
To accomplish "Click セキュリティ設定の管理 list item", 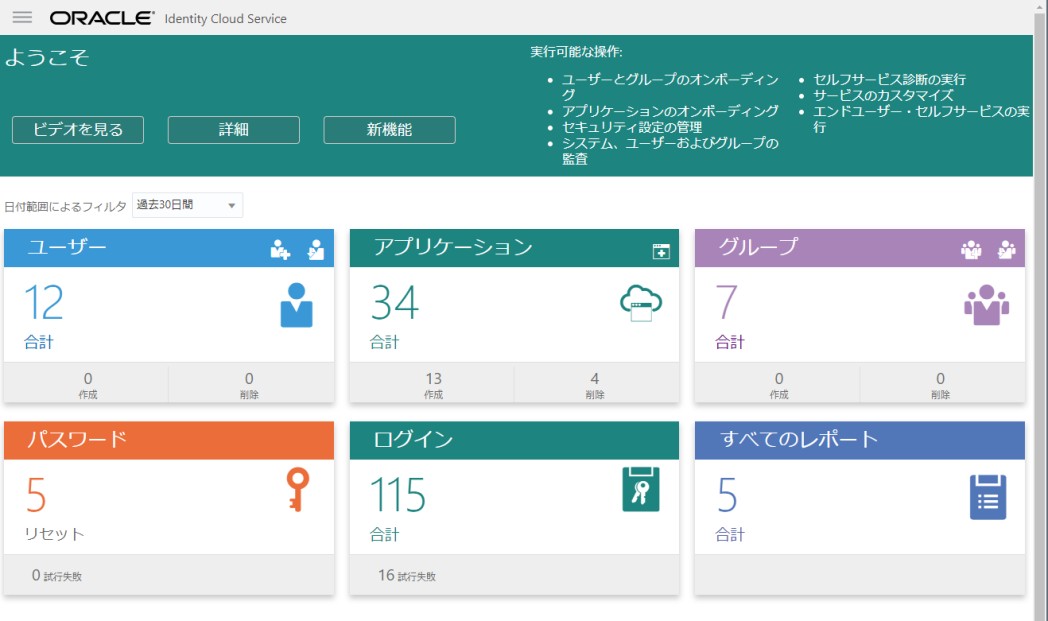I will (x=632, y=127).
